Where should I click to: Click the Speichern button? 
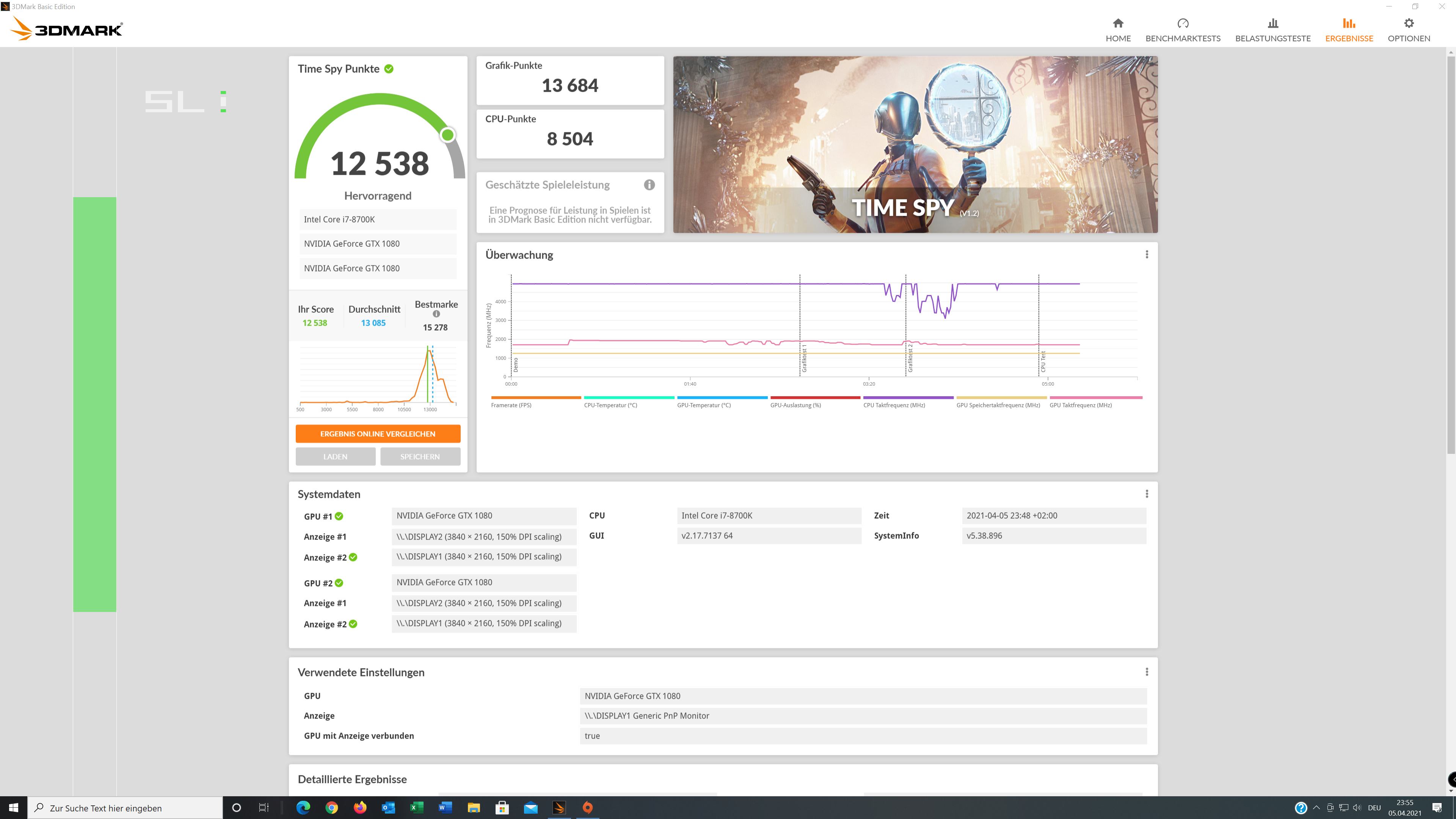420,456
